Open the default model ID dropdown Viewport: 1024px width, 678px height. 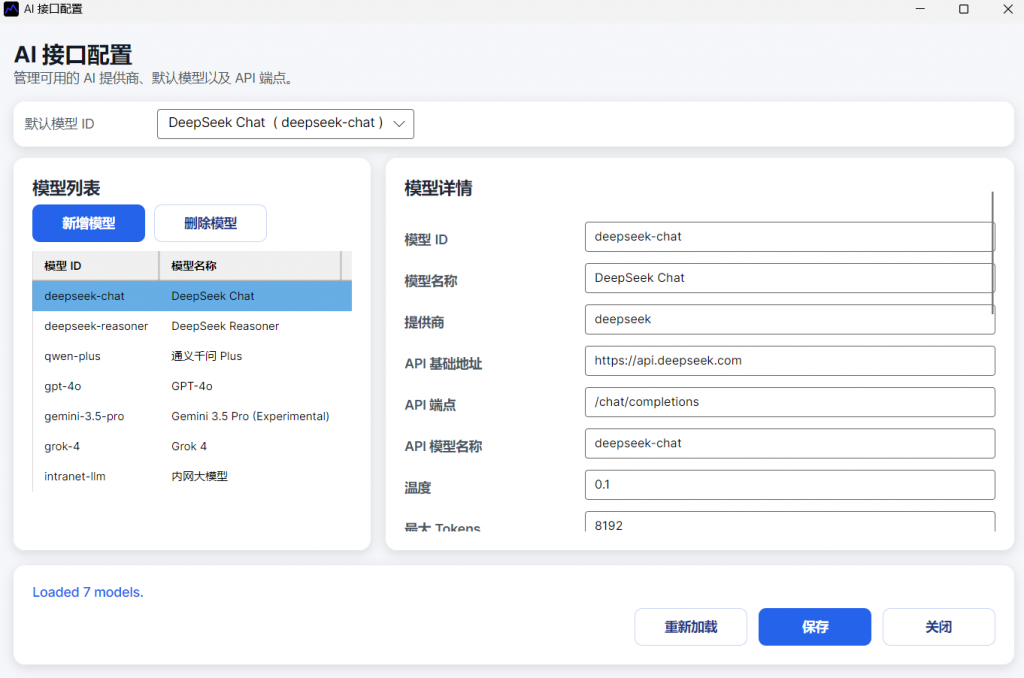(x=285, y=123)
